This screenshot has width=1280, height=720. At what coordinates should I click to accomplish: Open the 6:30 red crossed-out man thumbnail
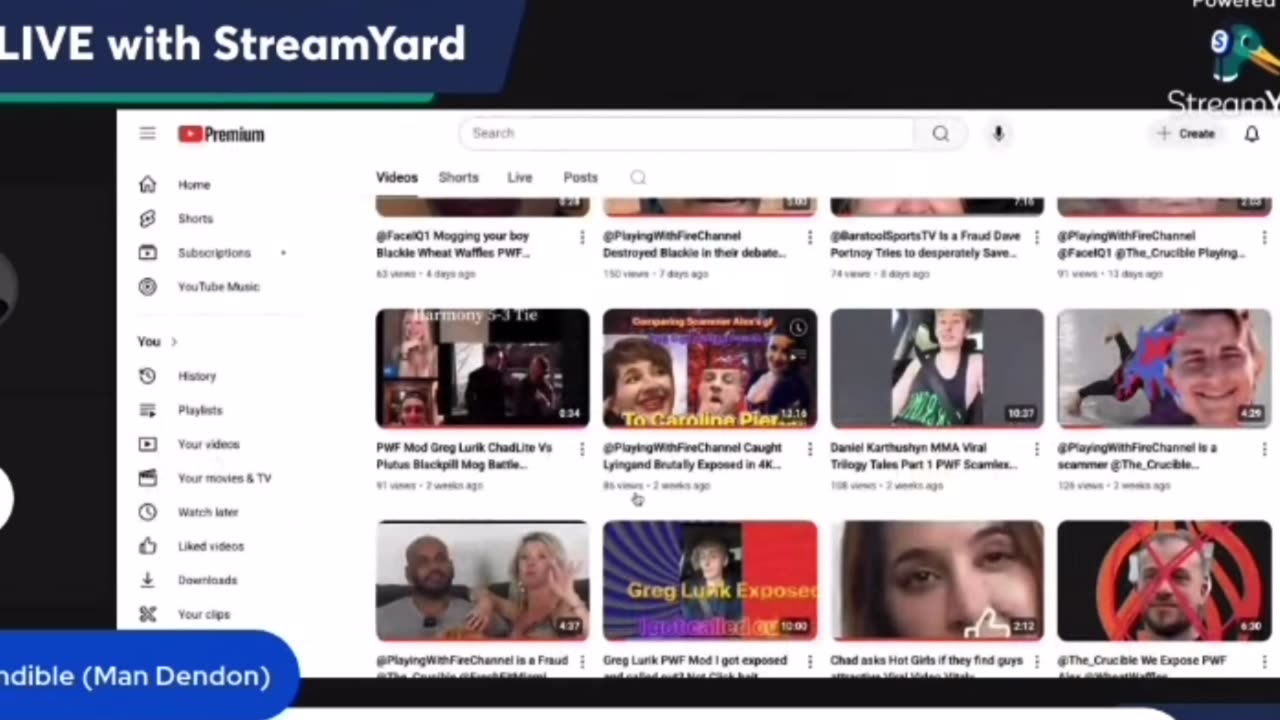1164,580
